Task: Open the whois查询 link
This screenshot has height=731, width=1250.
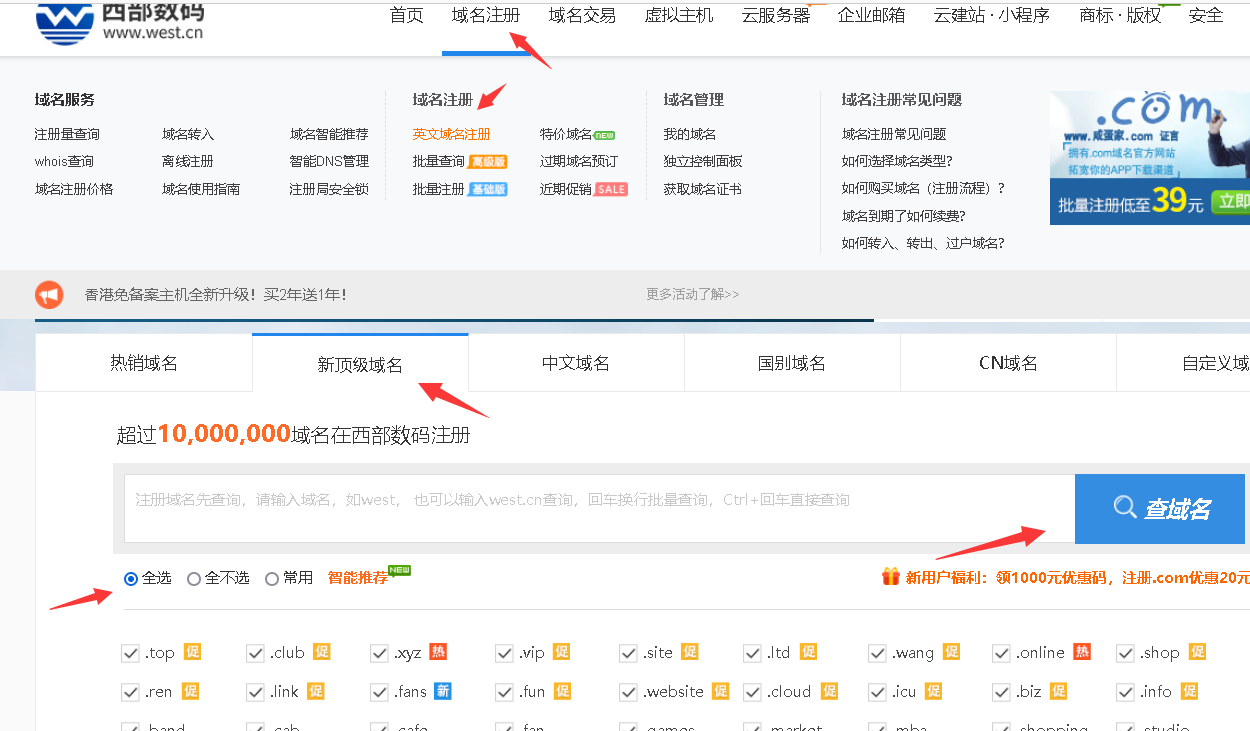Action: (64, 161)
